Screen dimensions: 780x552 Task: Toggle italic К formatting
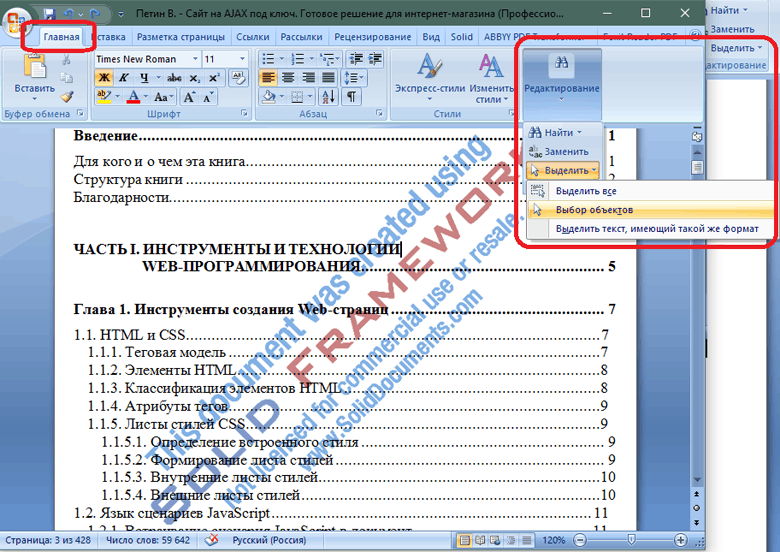pyautogui.click(x=123, y=78)
